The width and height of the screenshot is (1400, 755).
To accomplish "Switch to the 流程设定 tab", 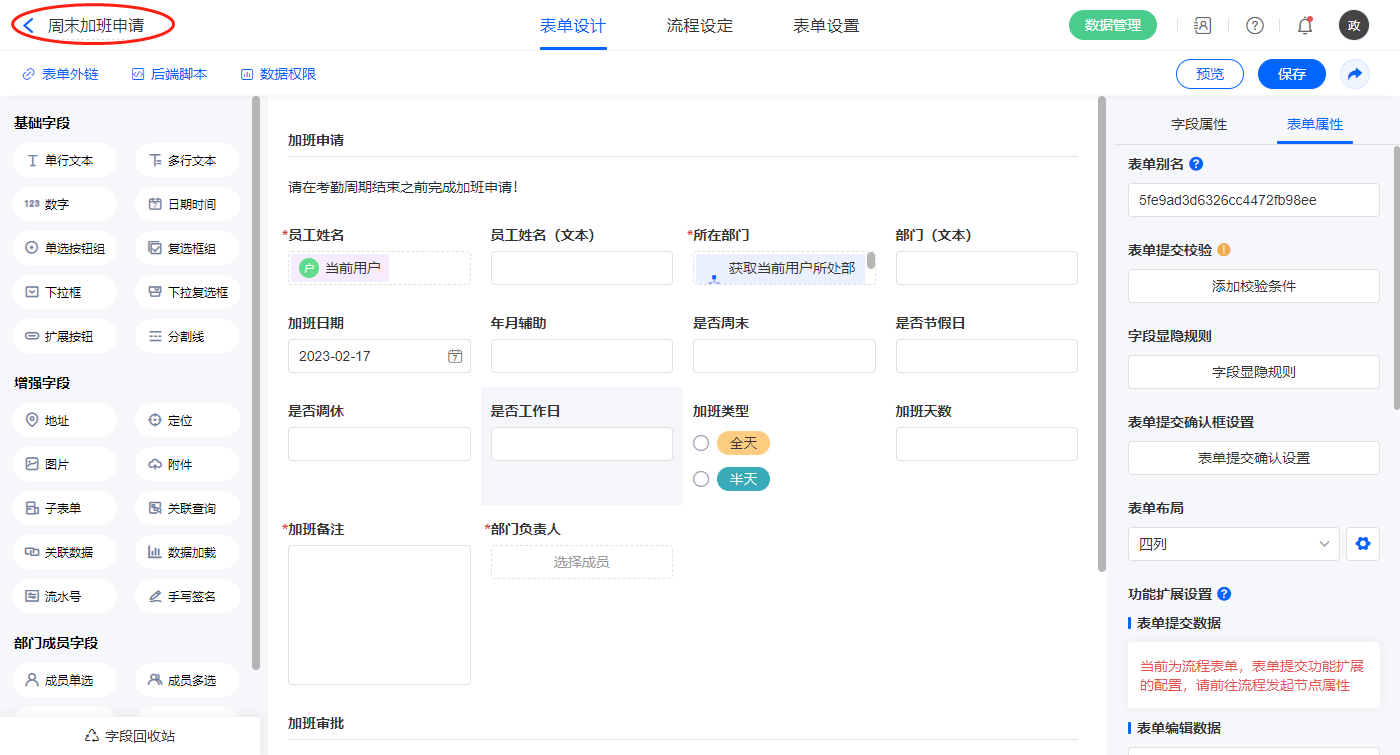I will pyautogui.click(x=700, y=26).
